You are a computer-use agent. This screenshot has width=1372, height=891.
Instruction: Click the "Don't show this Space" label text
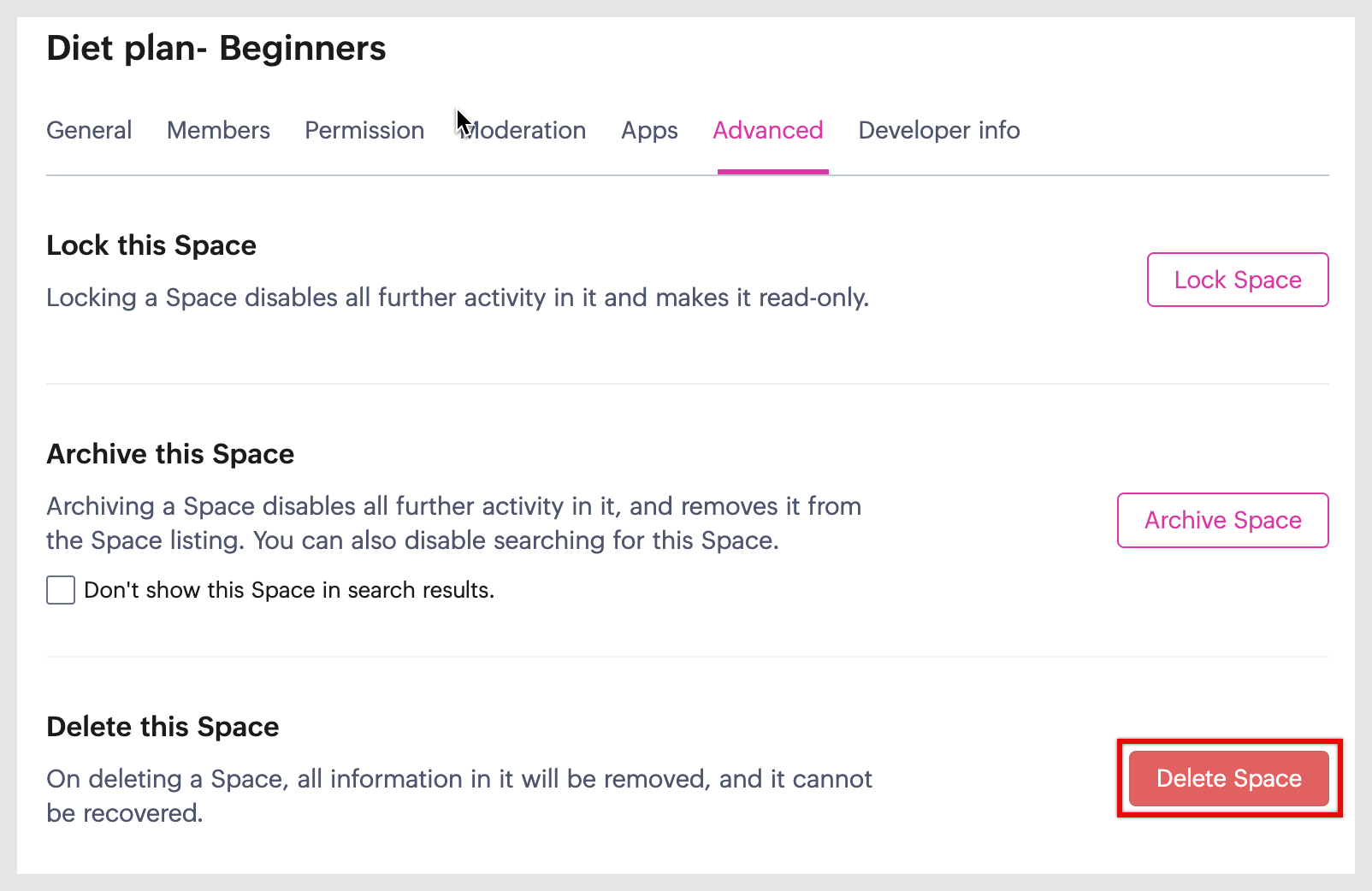click(289, 590)
